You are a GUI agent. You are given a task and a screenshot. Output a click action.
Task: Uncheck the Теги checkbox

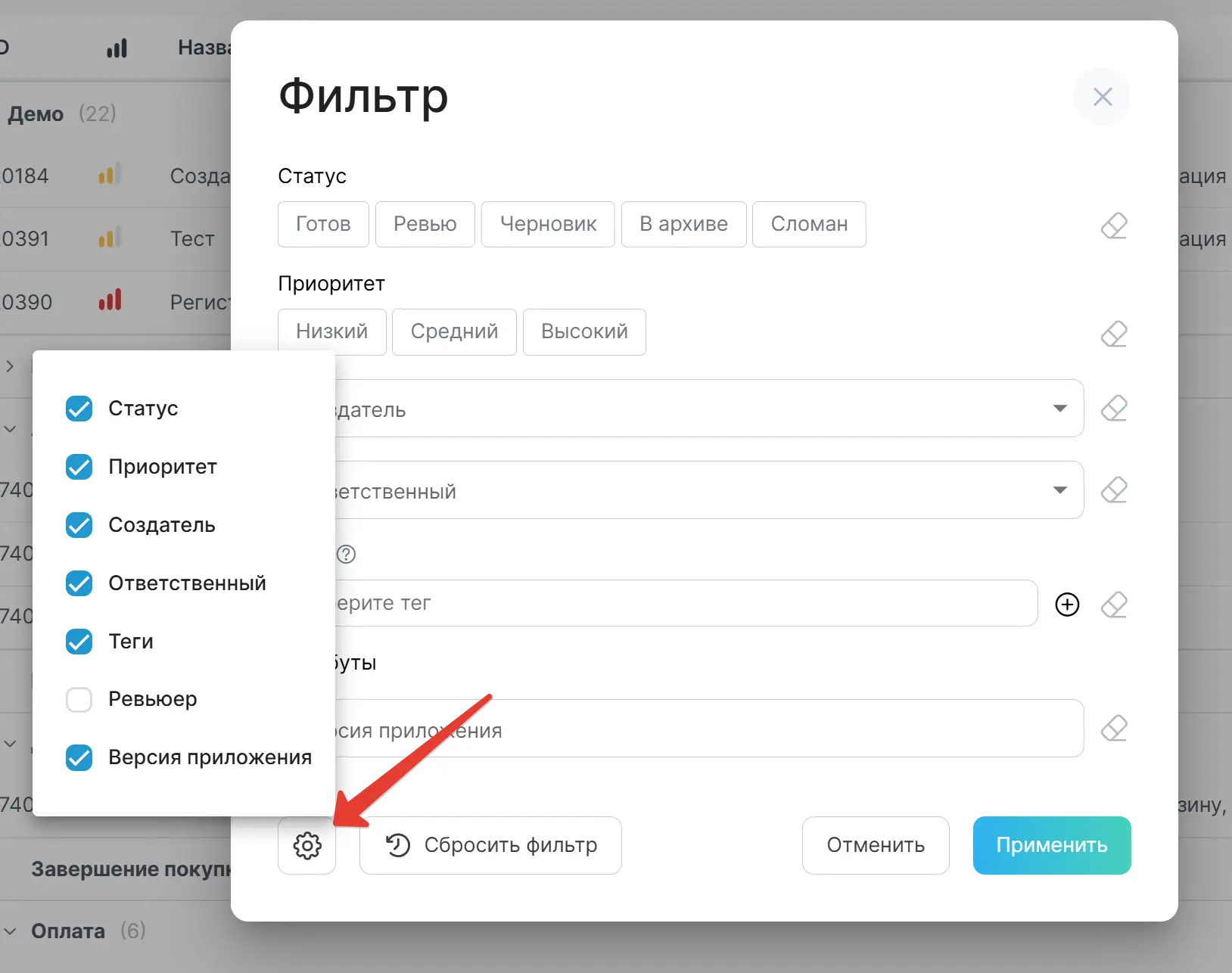pos(79,642)
